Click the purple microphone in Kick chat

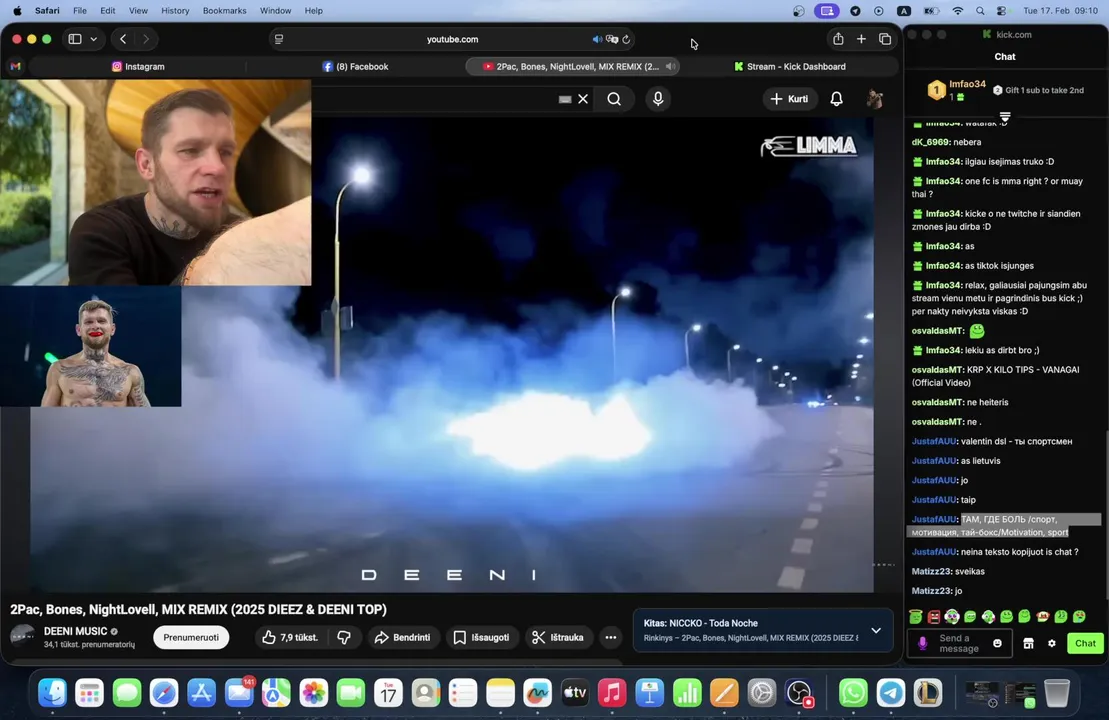coord(922,644)
